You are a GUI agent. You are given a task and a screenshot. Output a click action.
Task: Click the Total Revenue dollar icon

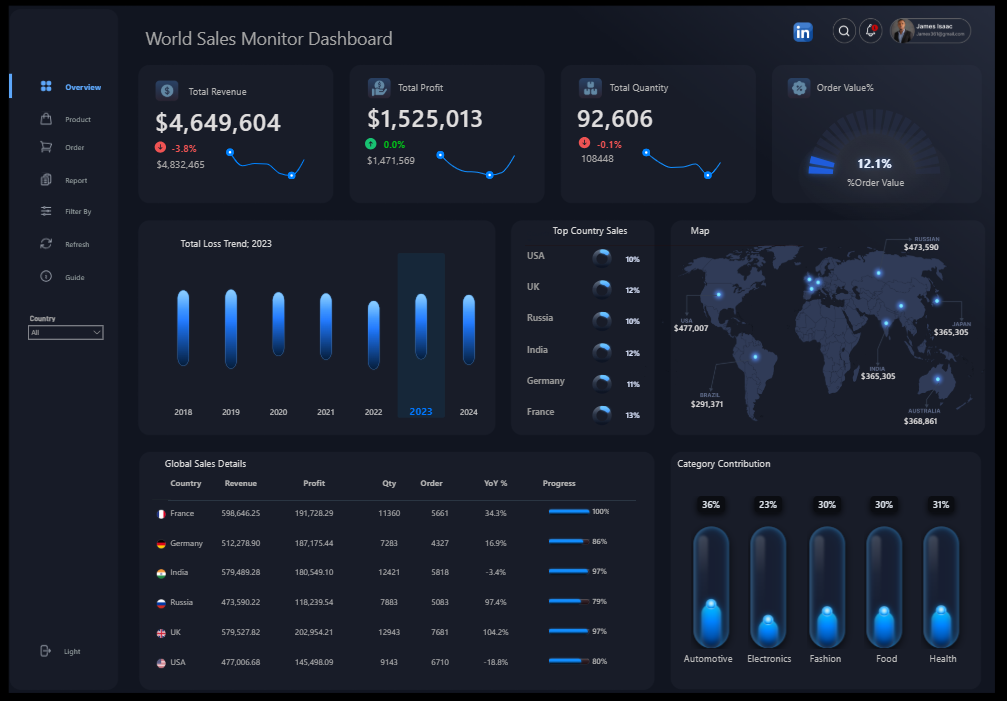[x=166, y=91]
